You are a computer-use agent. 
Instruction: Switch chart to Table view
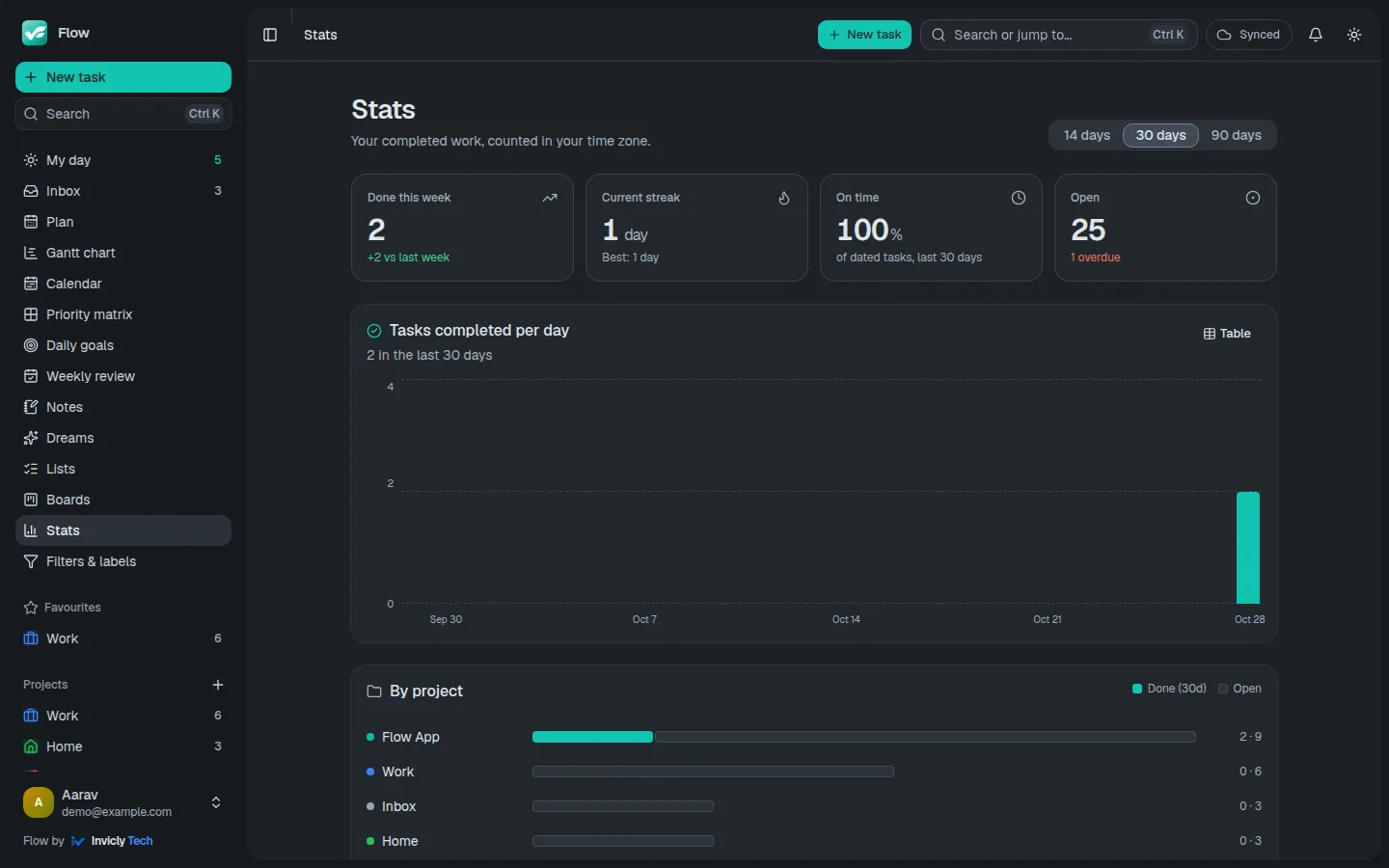[x=1227, y=334]
